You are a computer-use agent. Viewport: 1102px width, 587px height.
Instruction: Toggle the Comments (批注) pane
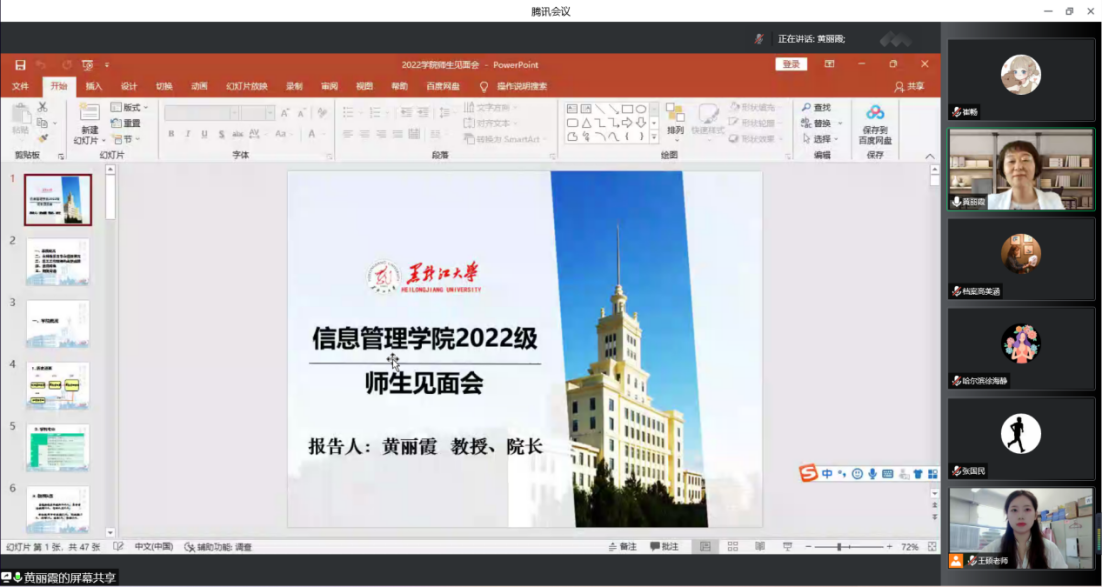[x=664, y=547]
